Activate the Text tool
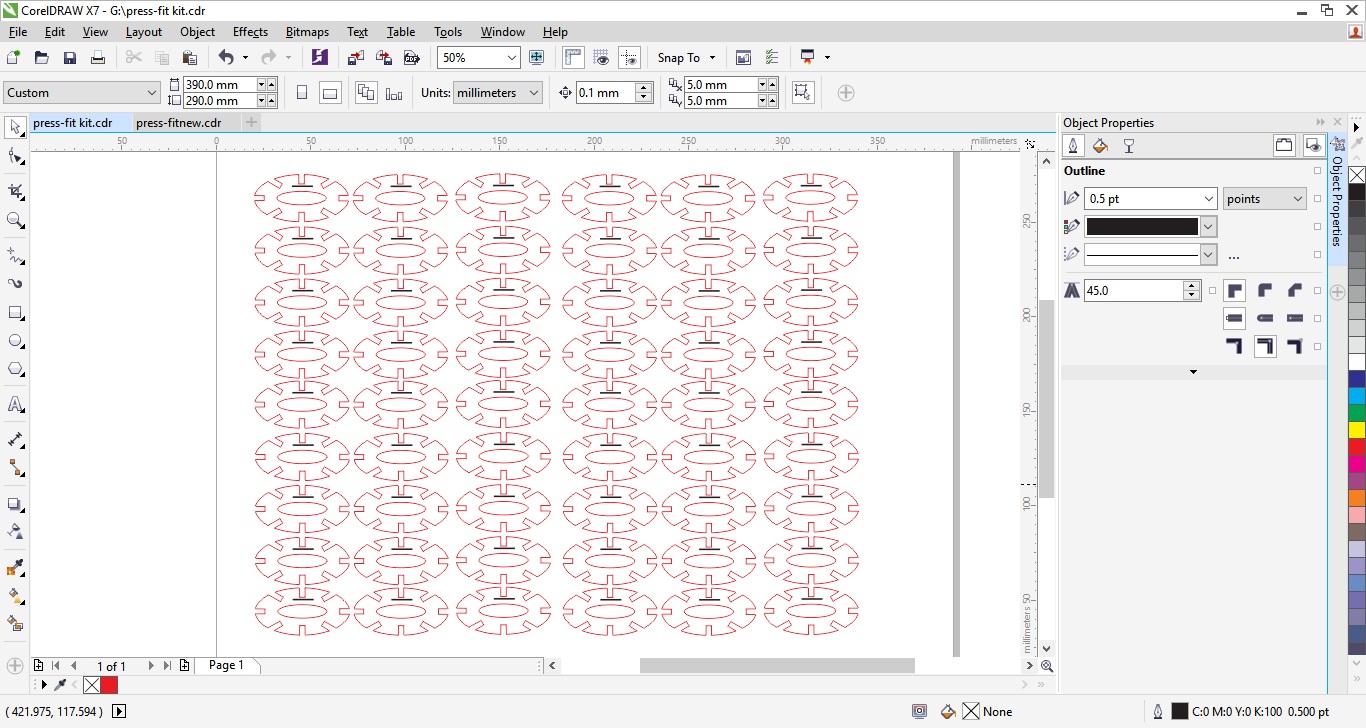The height and width of the screenshot is (728, 1366). [15, 405]
